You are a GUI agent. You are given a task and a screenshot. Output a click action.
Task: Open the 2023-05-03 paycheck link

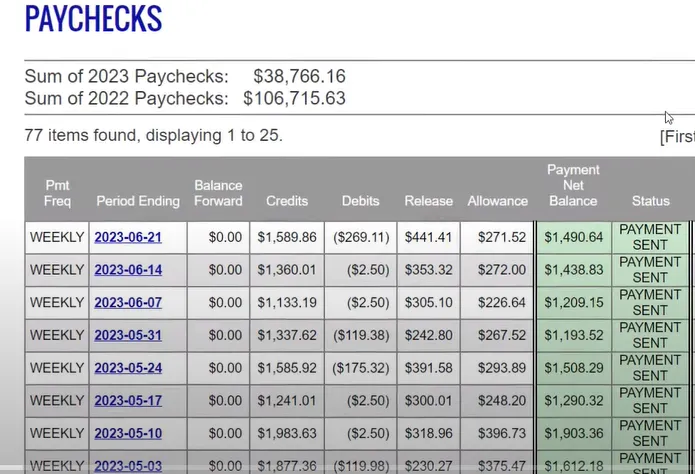click(128, 466)
